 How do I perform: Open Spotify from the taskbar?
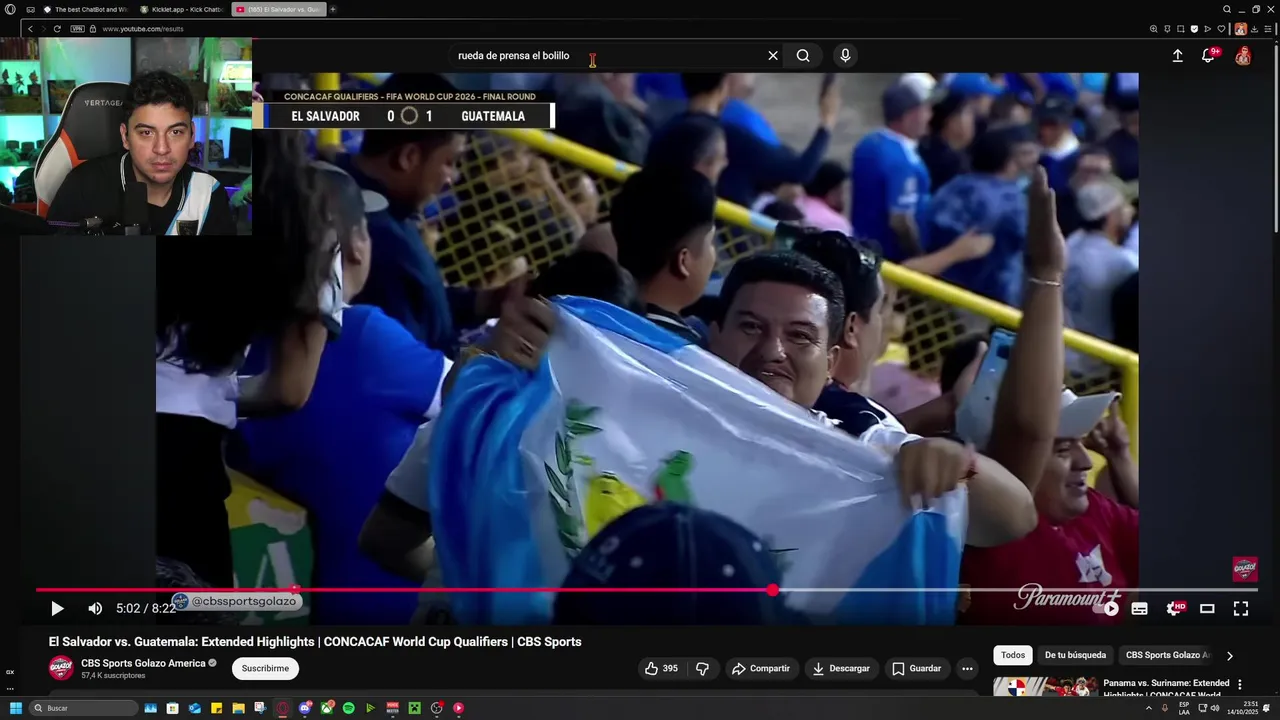[348, 708]
